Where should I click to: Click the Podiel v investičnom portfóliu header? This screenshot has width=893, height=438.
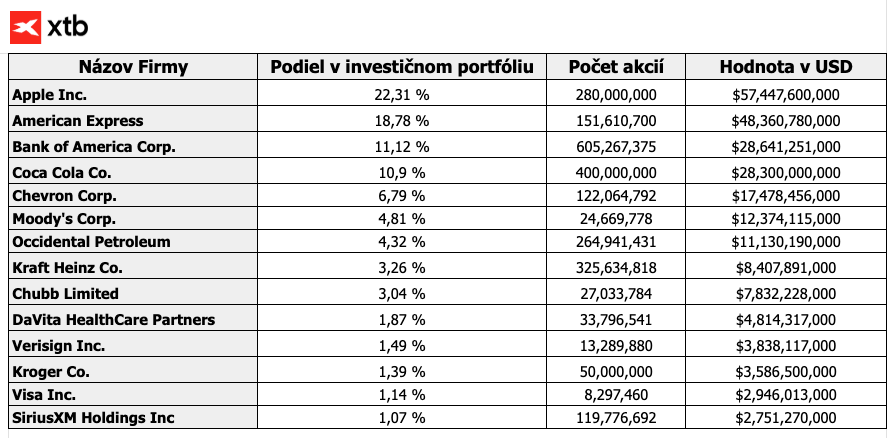(402, 68)
